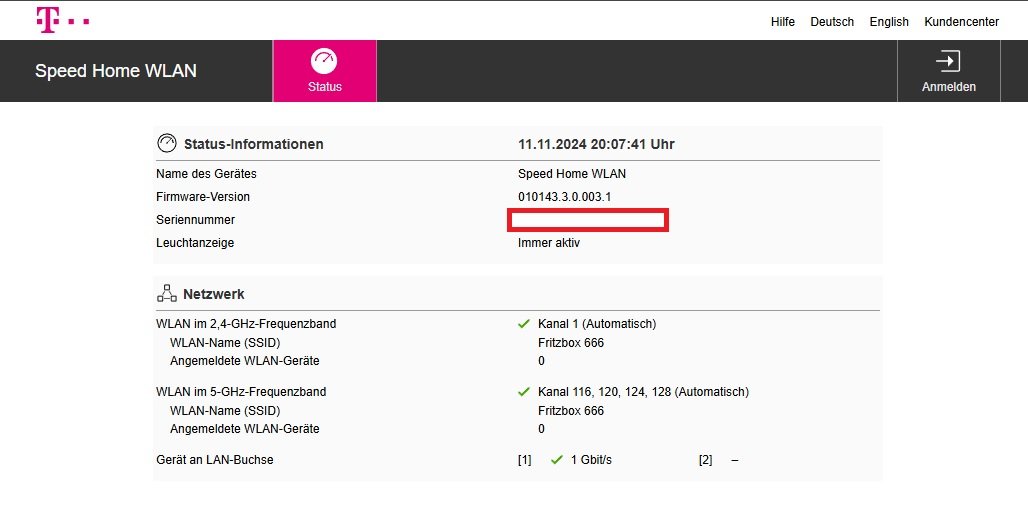Select the value Kanal 1 (Automatisch)
This screenshot has width=1028, height=528.
click(597, 324)
